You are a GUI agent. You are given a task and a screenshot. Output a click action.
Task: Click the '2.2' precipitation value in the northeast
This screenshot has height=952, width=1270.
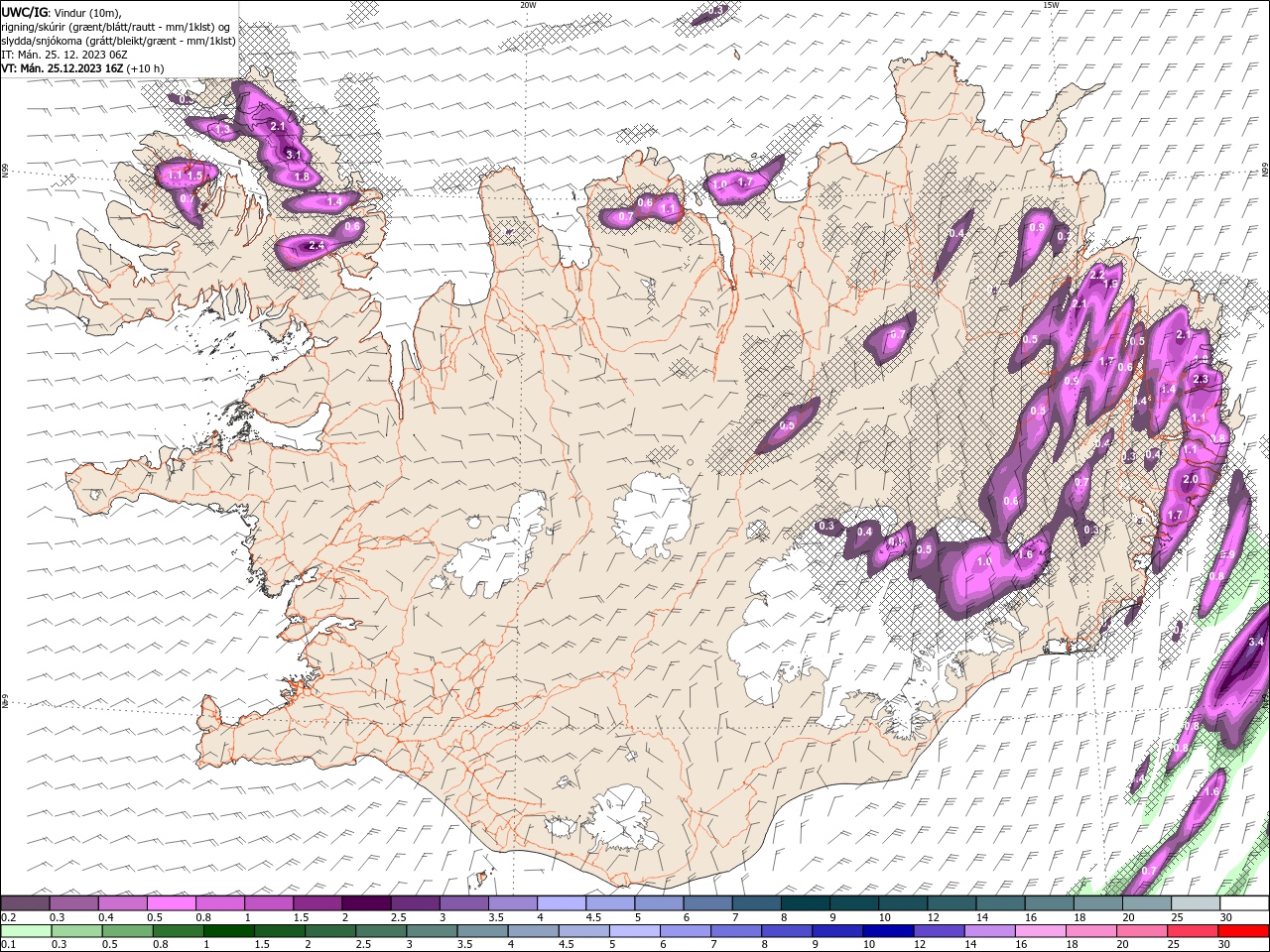pyautogui.click(x=1097, y=274)
